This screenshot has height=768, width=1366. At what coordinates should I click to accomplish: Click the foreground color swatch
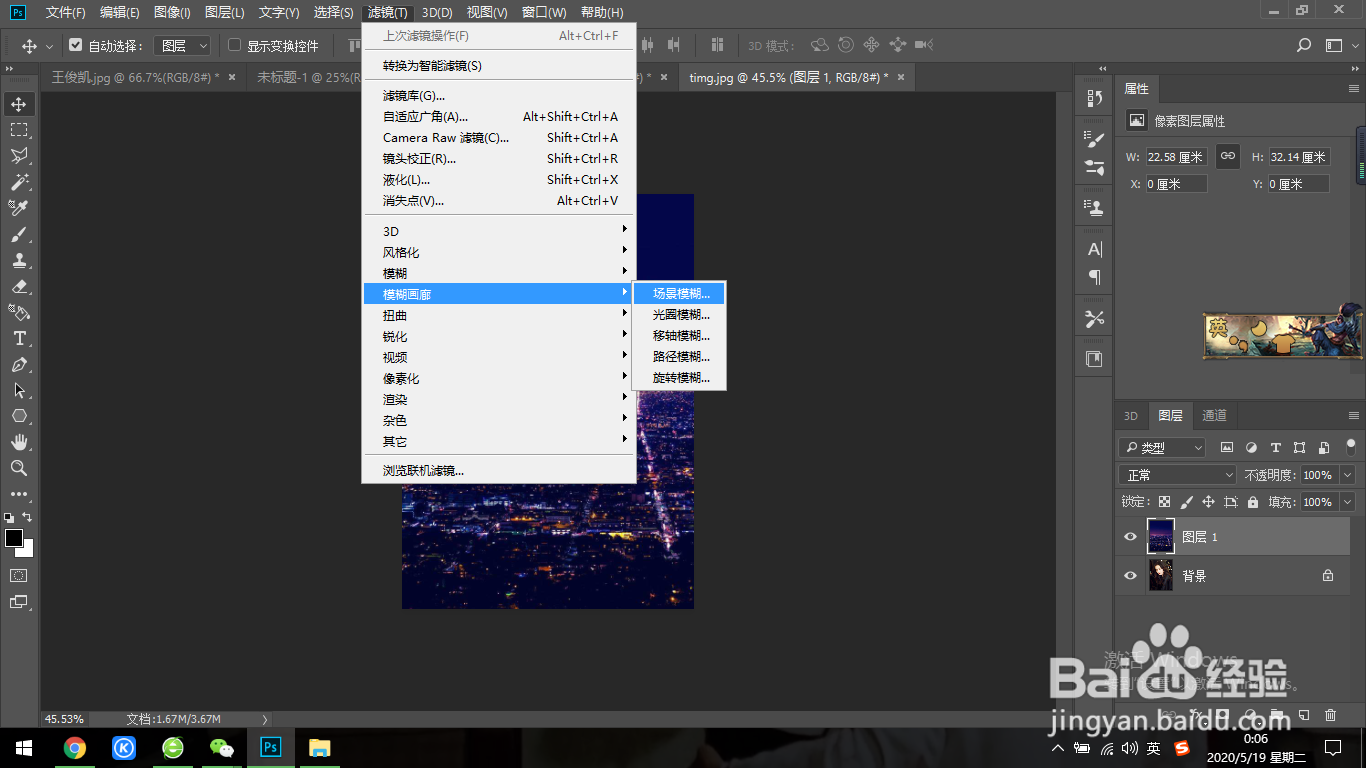click(14, 538)
